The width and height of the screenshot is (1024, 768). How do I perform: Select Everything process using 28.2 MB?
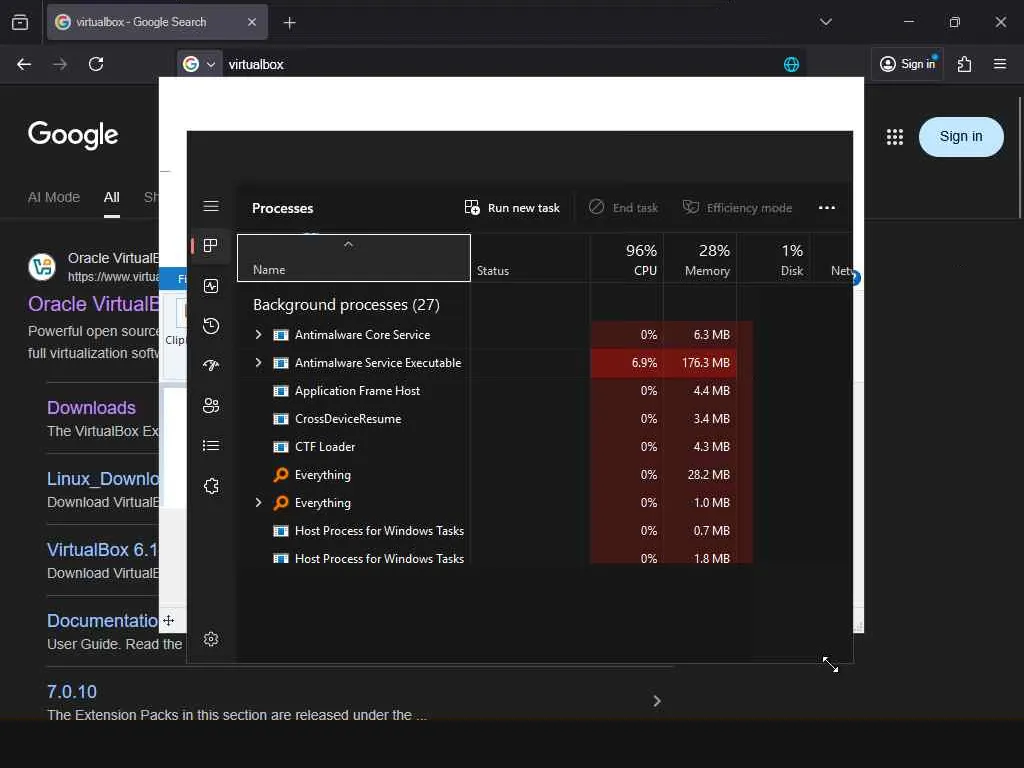(x=323, y=475)
